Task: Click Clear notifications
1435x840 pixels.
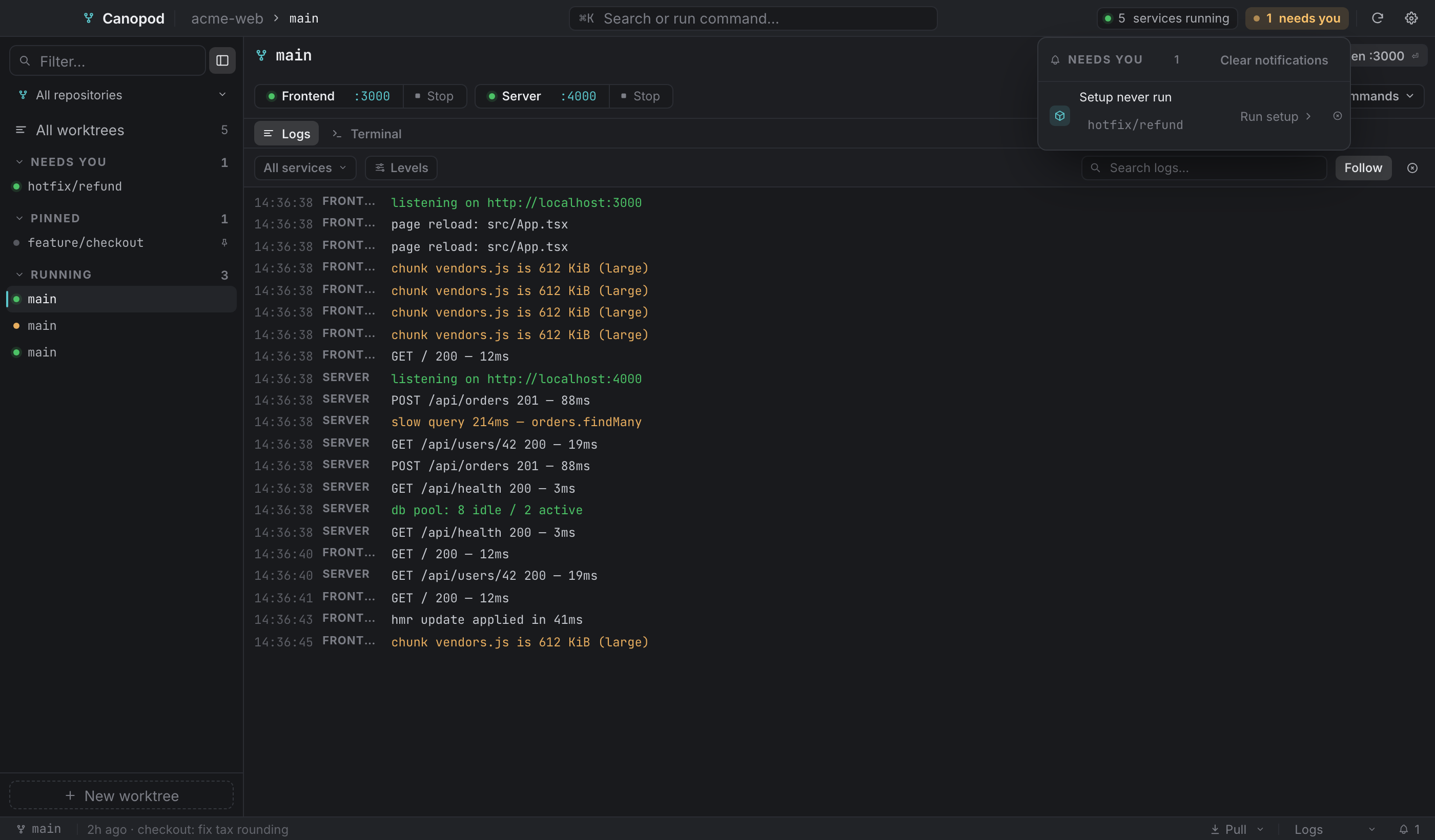Action: tap(1273, 60)
